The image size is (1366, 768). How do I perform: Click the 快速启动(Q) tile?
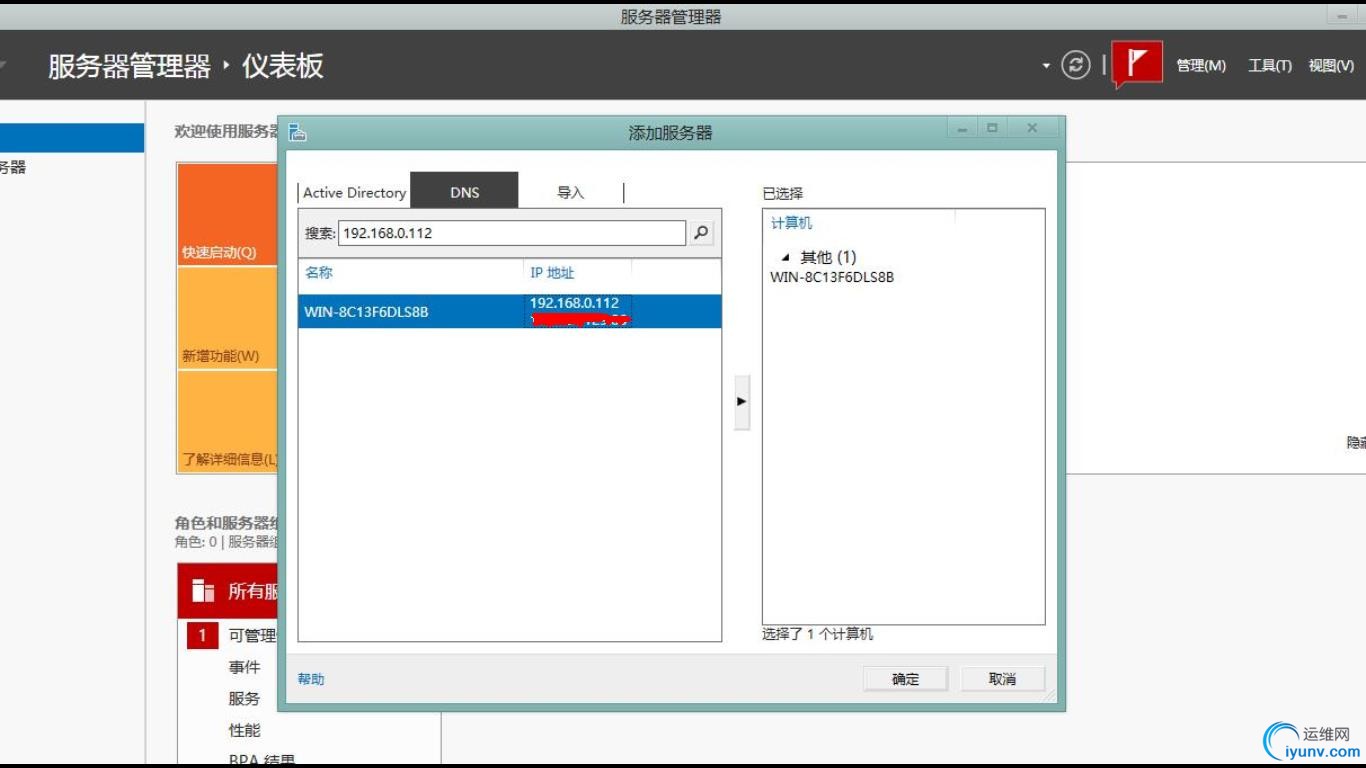click(227, 214)
